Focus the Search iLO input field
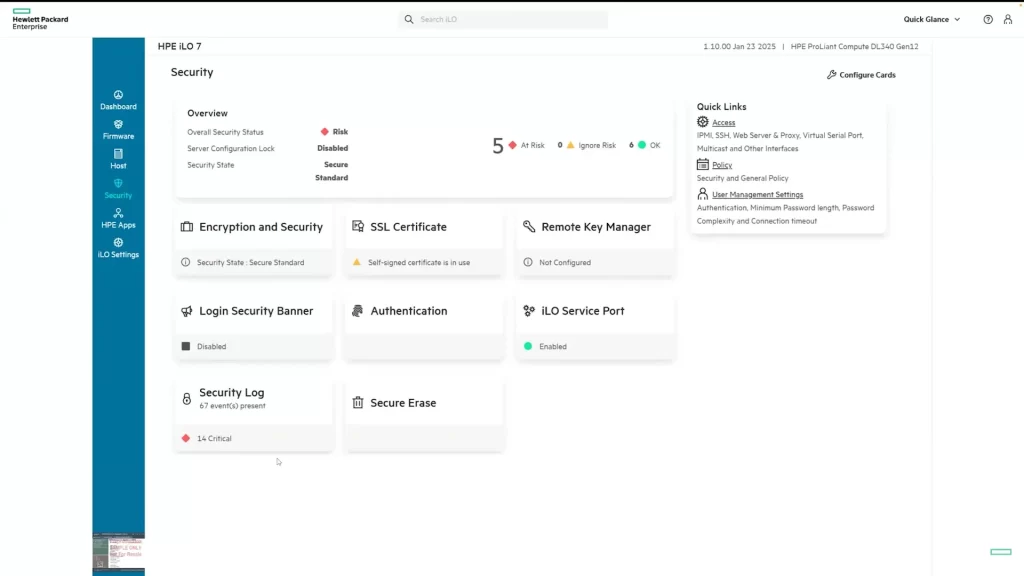This screenshot has width=1024, height=576. [503, 20]
